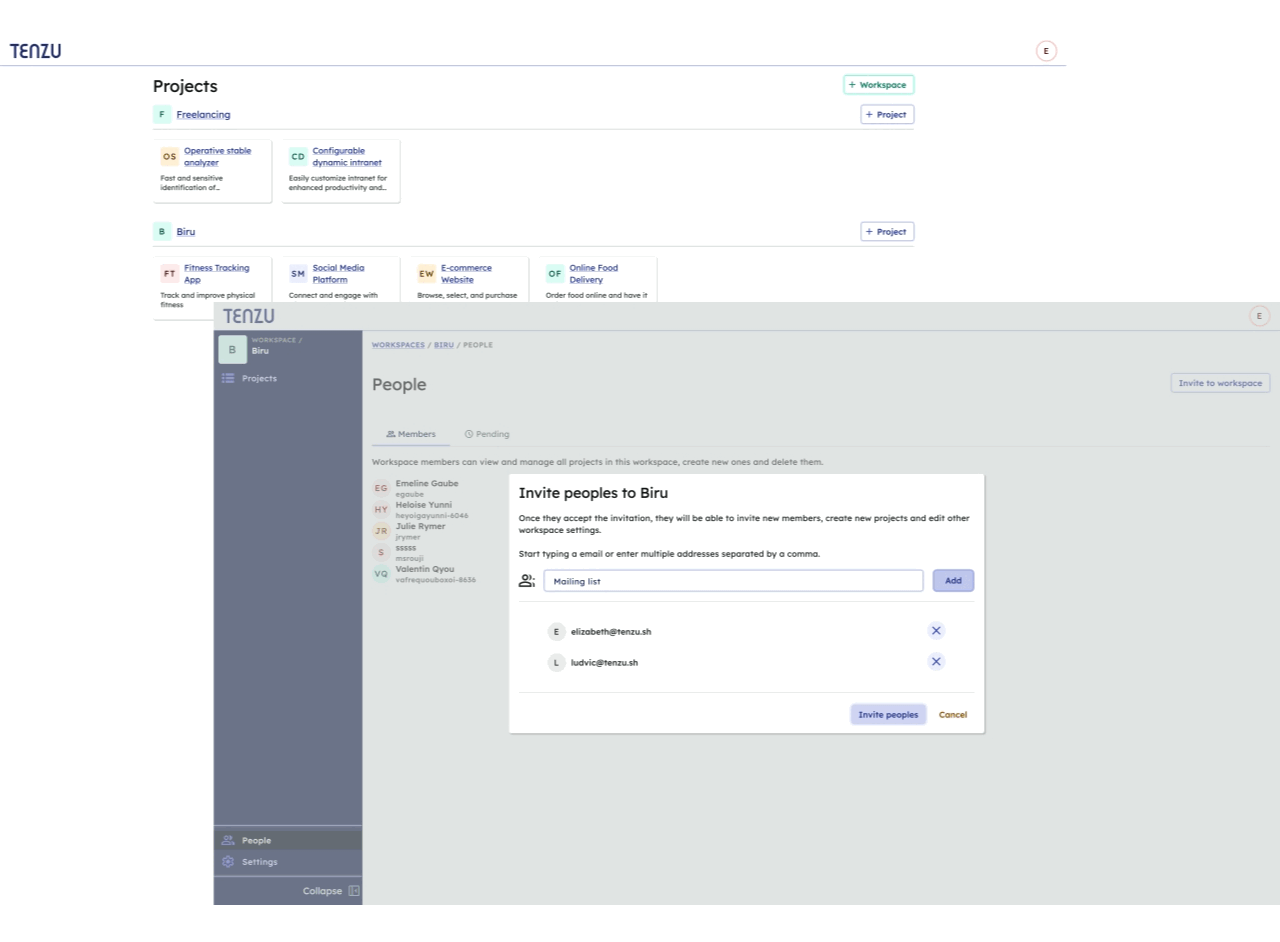Click the Invite peoples button
This screenshot has width=1280, height=942.
click(887, 714)
